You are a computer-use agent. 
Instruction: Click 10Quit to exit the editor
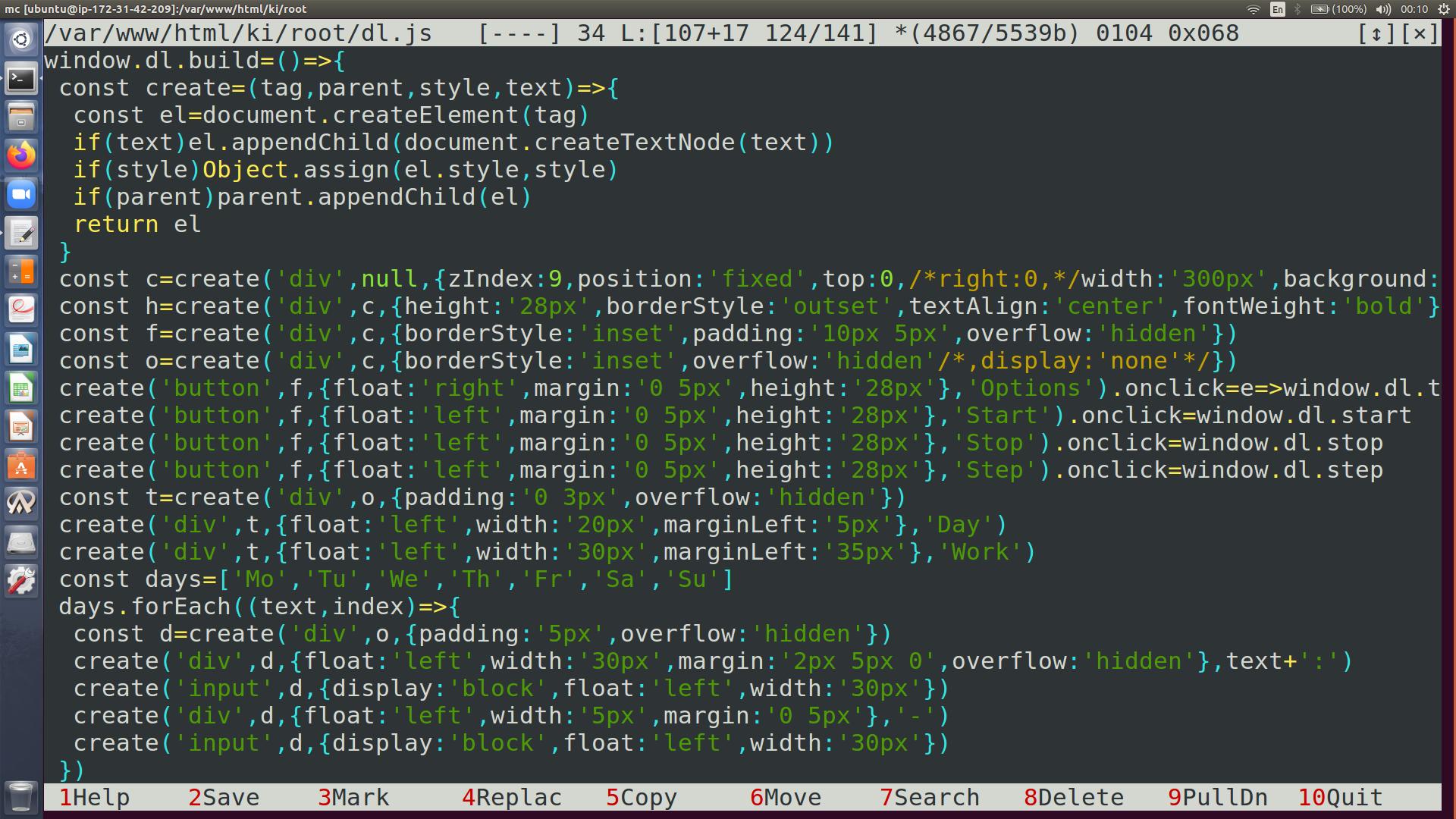[x=1341, y=798]
